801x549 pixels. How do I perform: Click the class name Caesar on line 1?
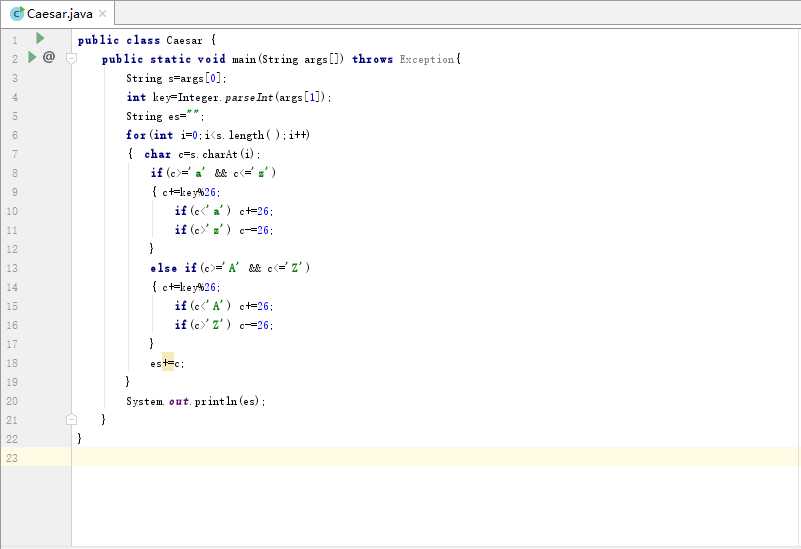point(185,40)
